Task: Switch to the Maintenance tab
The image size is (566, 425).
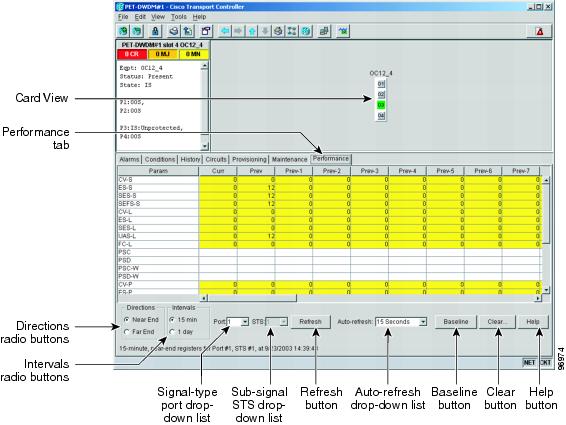Action: (x=289, y=159)
